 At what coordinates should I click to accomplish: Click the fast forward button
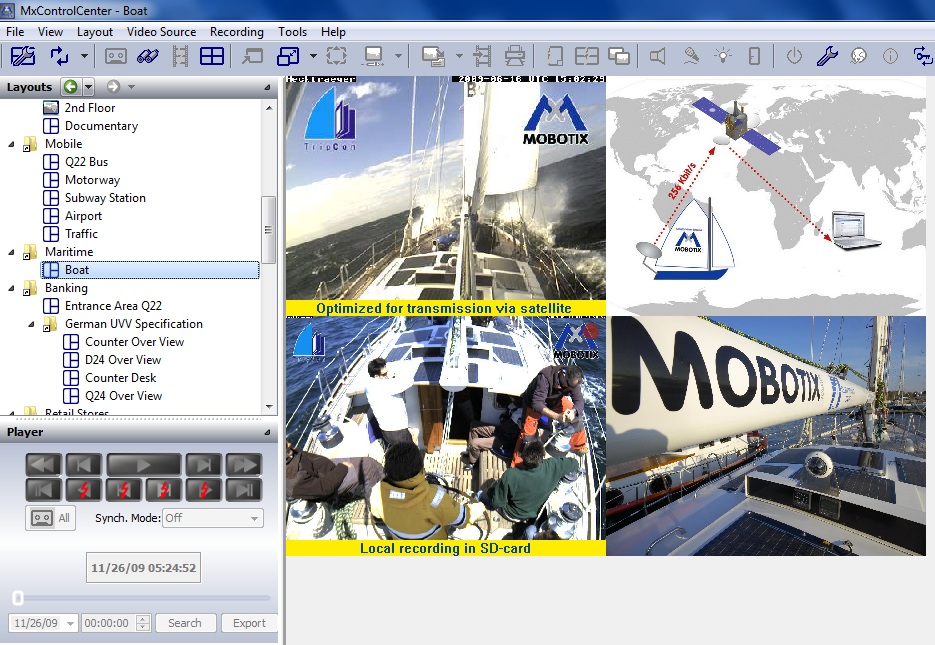244,465
